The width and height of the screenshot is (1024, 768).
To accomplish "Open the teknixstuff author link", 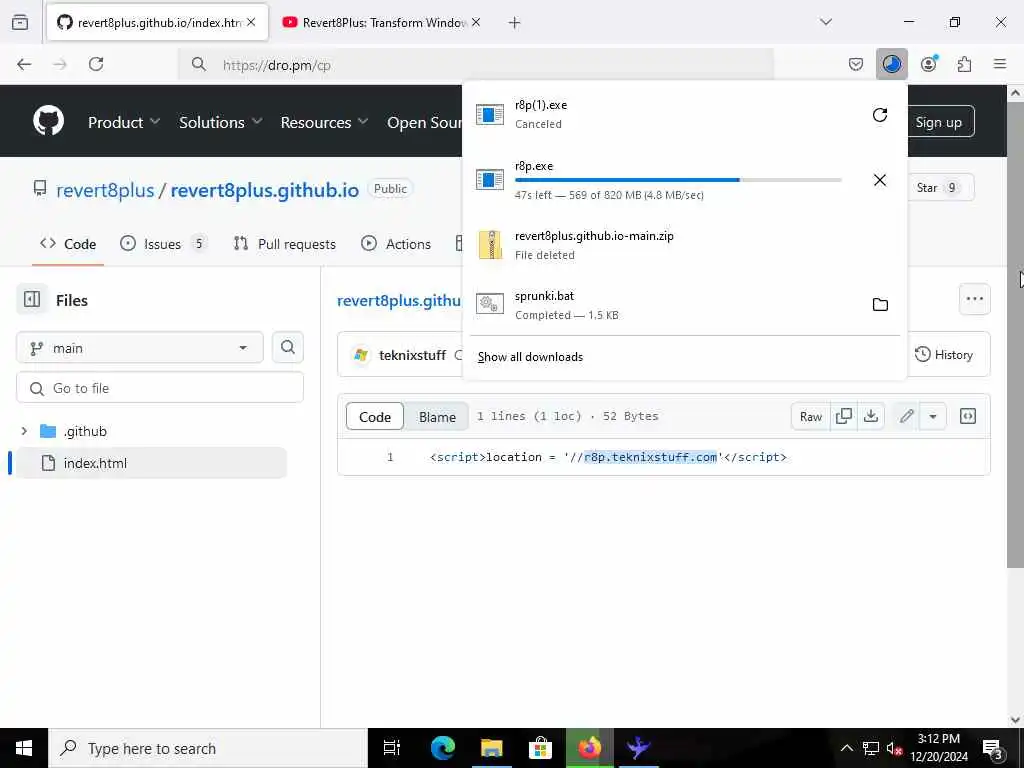I will 412,355.
